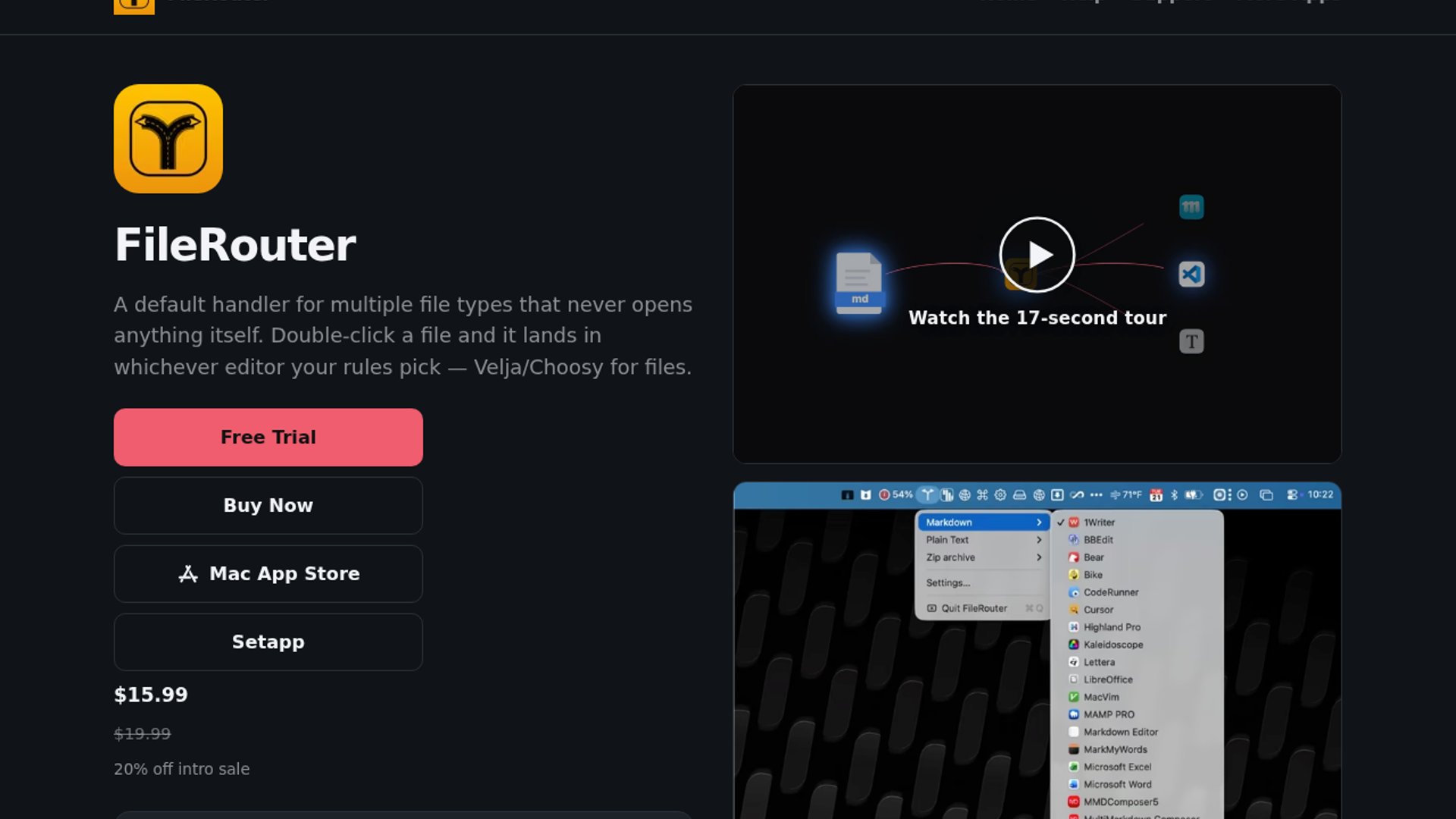Viewport: 1456px width, 819px height.
Task: Click the Bike app icon in the list
Action: tap(1074, 575)
